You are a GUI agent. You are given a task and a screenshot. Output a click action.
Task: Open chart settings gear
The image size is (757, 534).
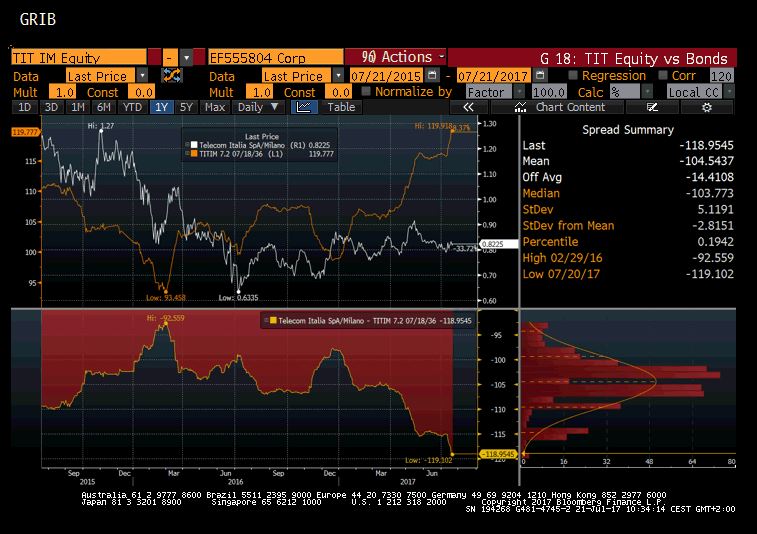[707, 107]
